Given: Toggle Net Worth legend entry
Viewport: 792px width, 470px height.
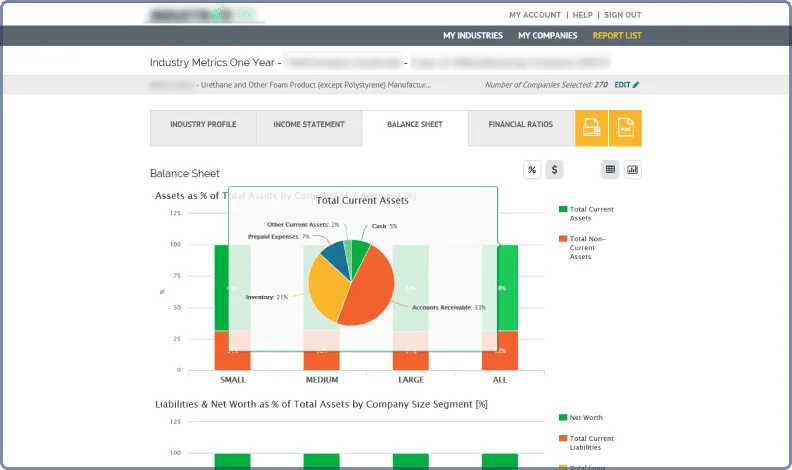Looking at the screenshot, I should pos(580,417).
